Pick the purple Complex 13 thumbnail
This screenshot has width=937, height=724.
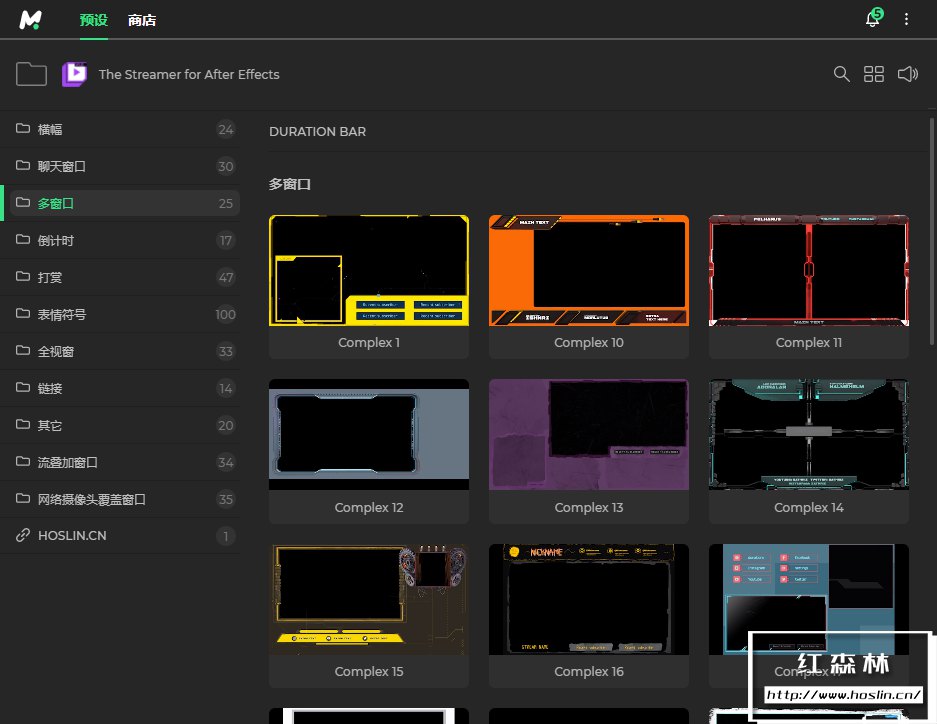click(588, 435)
